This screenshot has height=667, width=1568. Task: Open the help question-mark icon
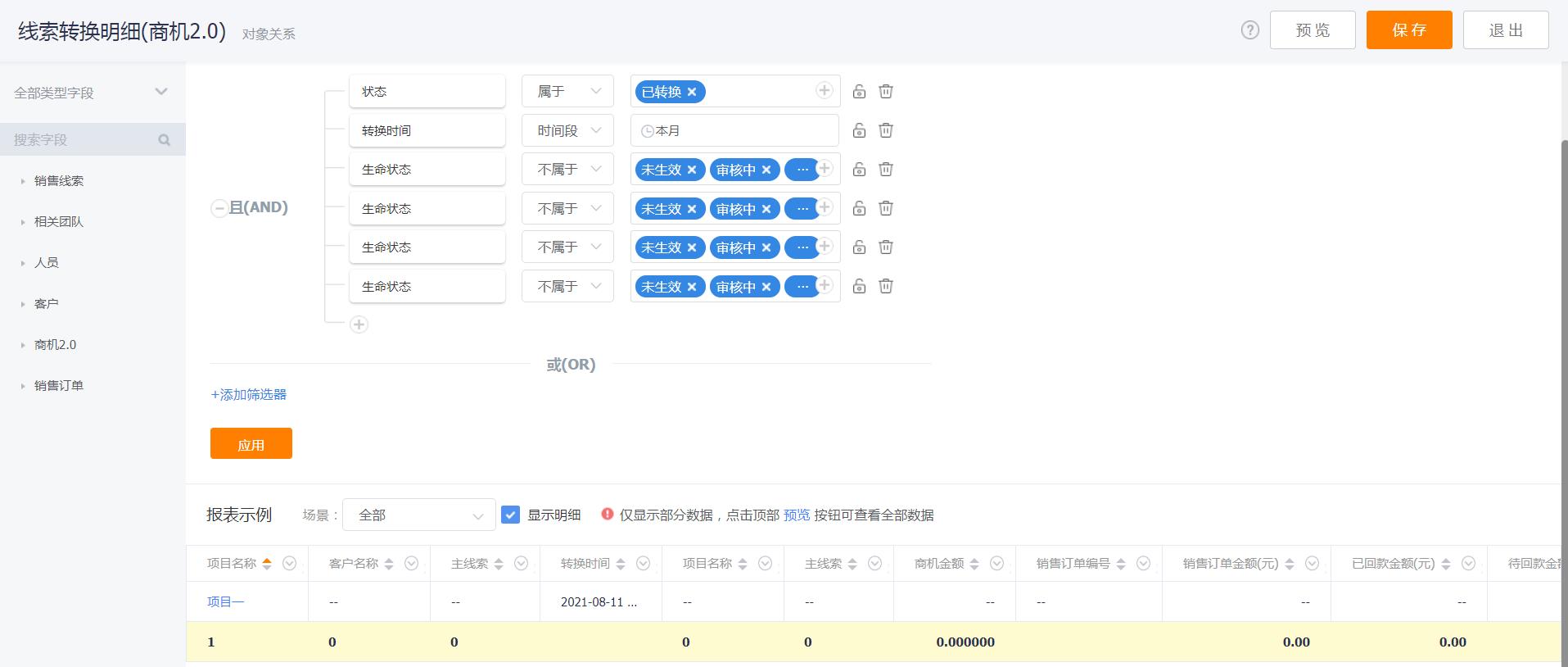[1249, 30]
